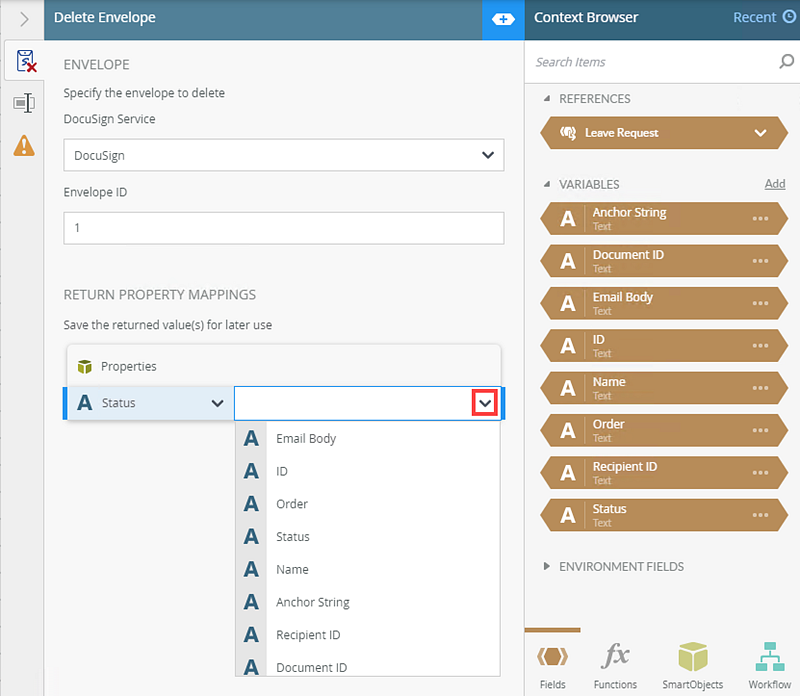Click the Envelope ID input field
Screen dimensions: 800x696
click(283, 228)
